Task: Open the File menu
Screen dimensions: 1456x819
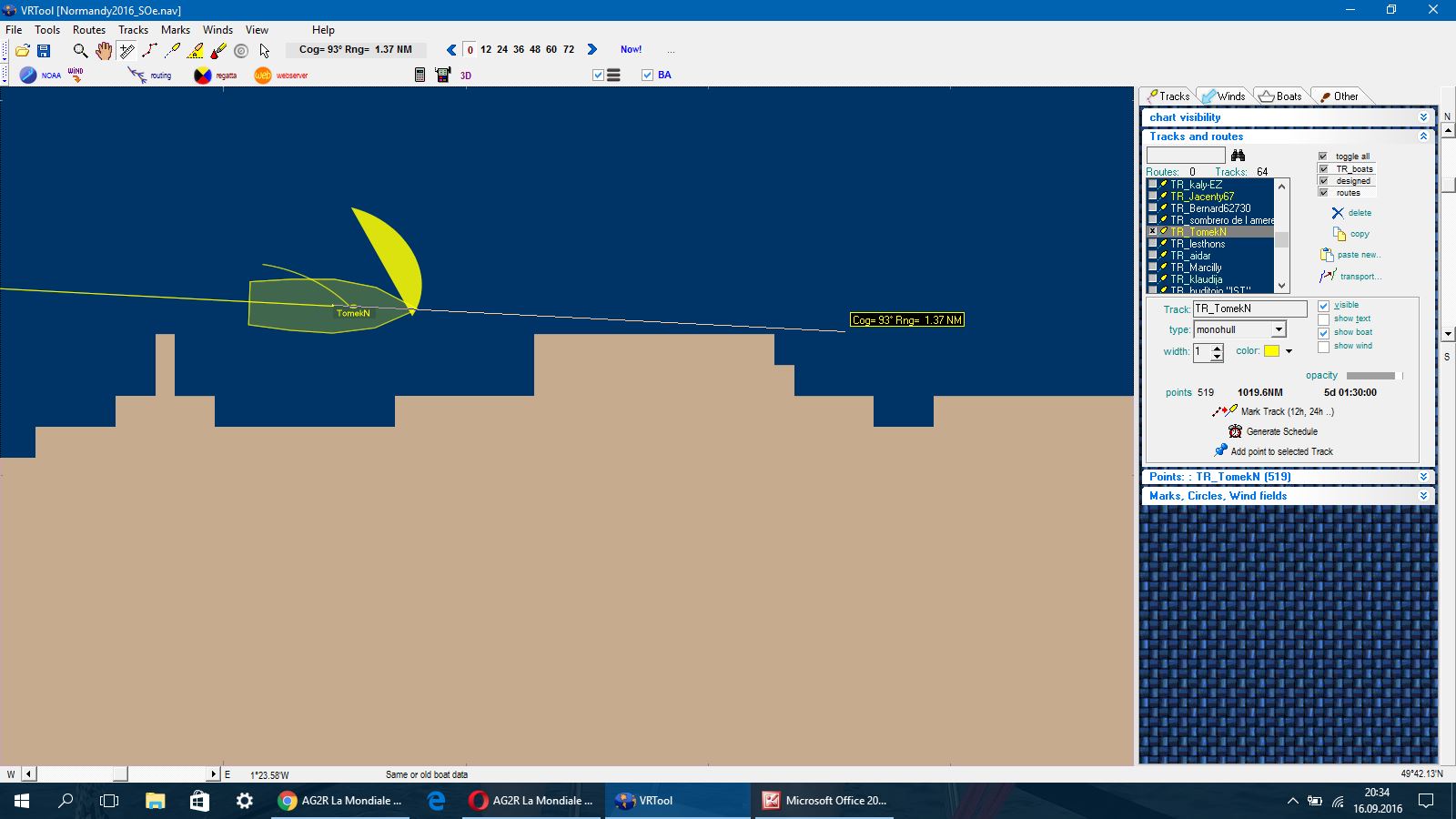Action: [x=14, y=30]
